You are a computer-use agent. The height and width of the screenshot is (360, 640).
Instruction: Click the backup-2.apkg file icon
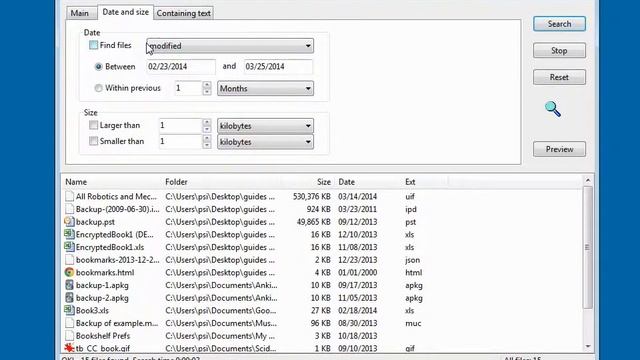pyautogui.click(x=69, y=298)
